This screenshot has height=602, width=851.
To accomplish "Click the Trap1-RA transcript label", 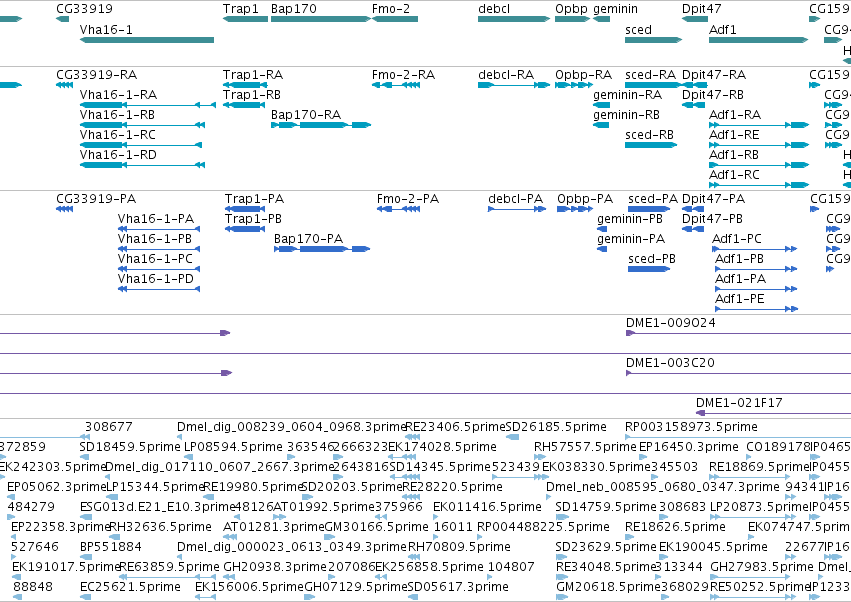I will [x=253, y=74].
